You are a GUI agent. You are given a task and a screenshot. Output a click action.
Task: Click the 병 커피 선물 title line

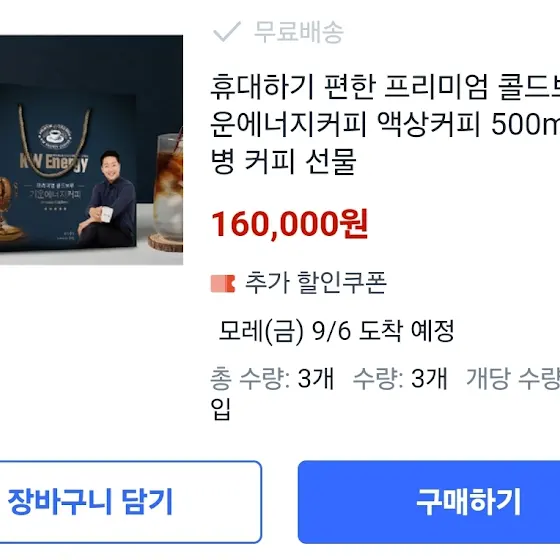284,161
